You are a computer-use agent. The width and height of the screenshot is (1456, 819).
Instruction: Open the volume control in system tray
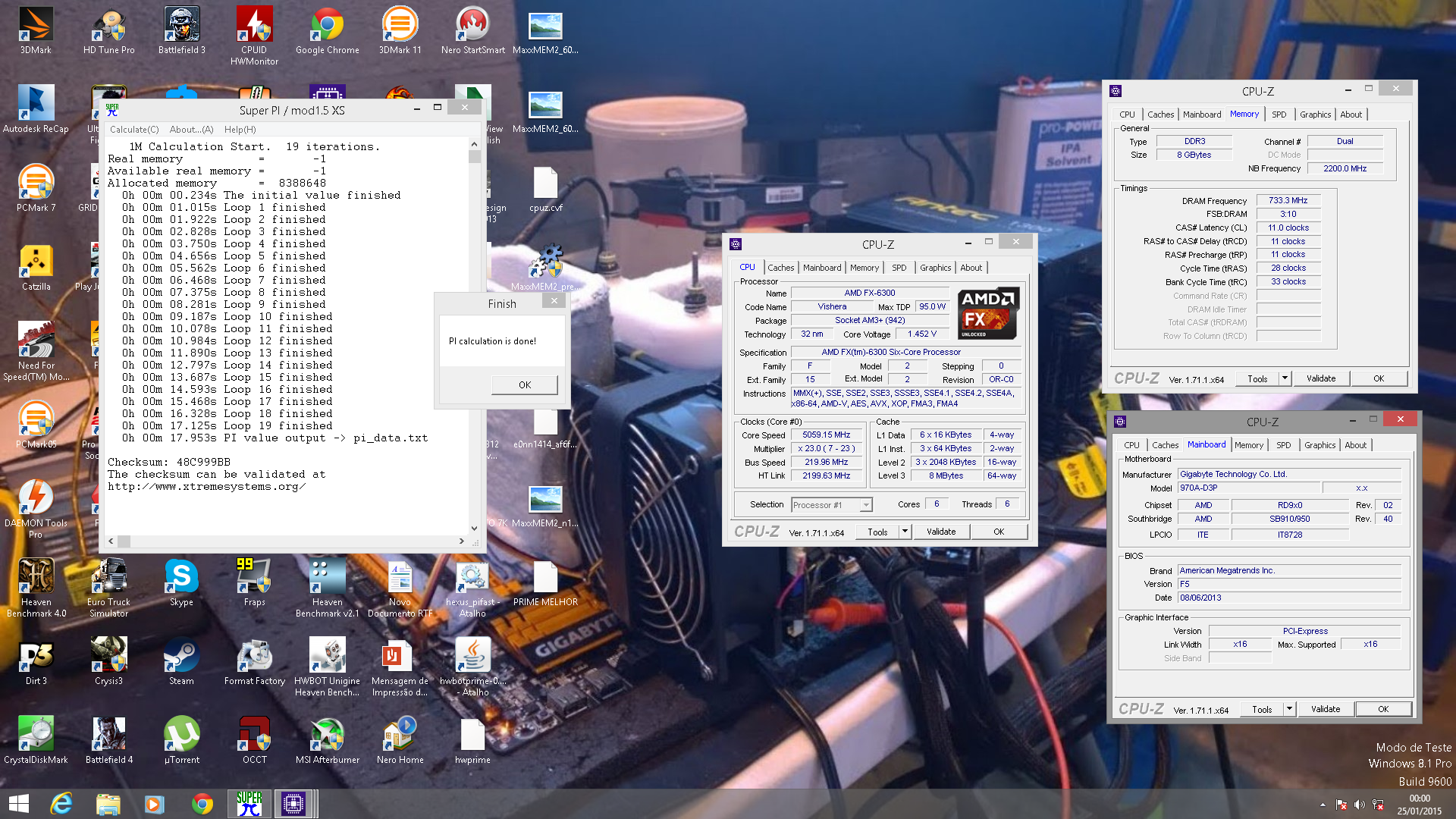point(1359,805)
